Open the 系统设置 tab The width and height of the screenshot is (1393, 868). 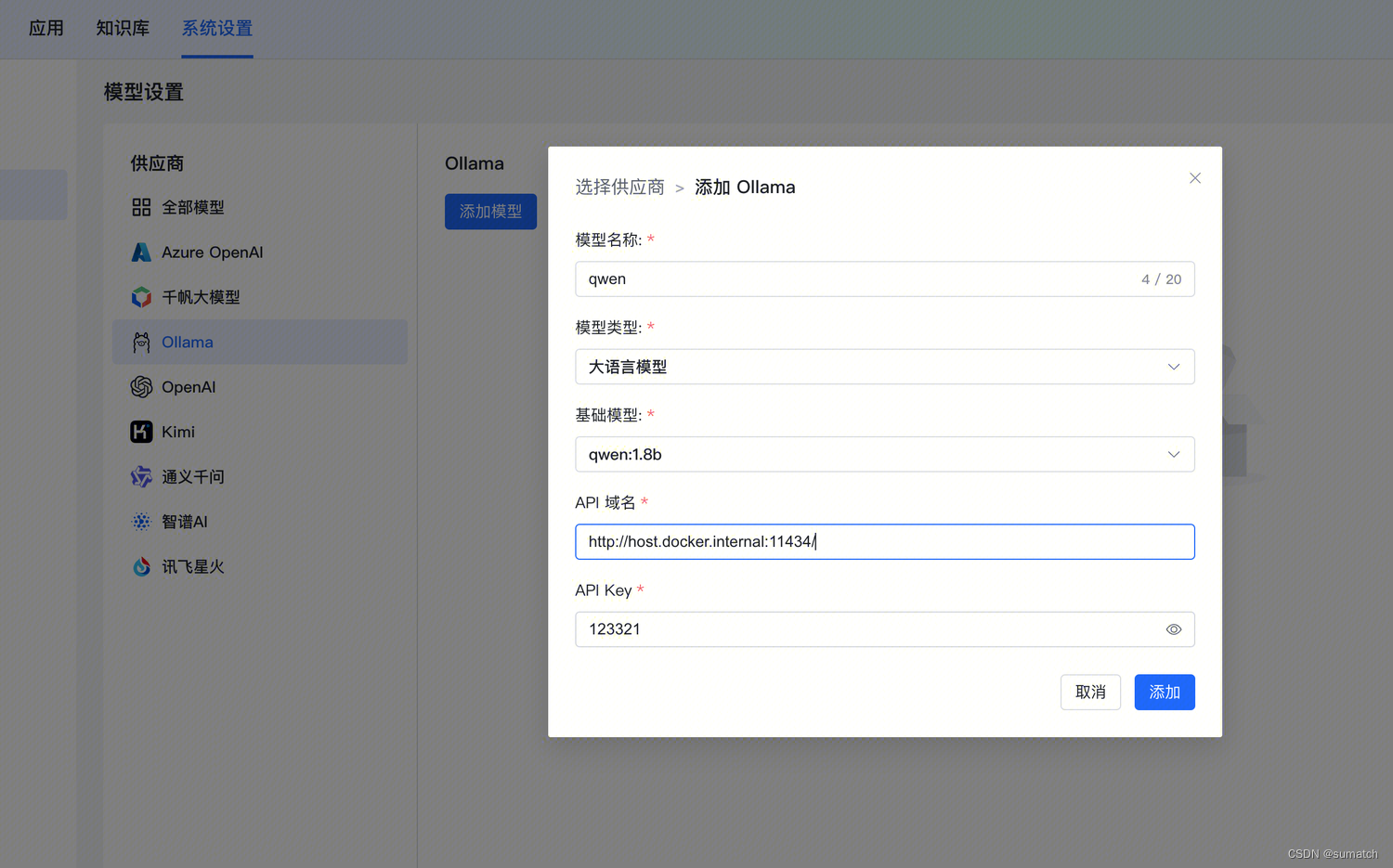217,29
